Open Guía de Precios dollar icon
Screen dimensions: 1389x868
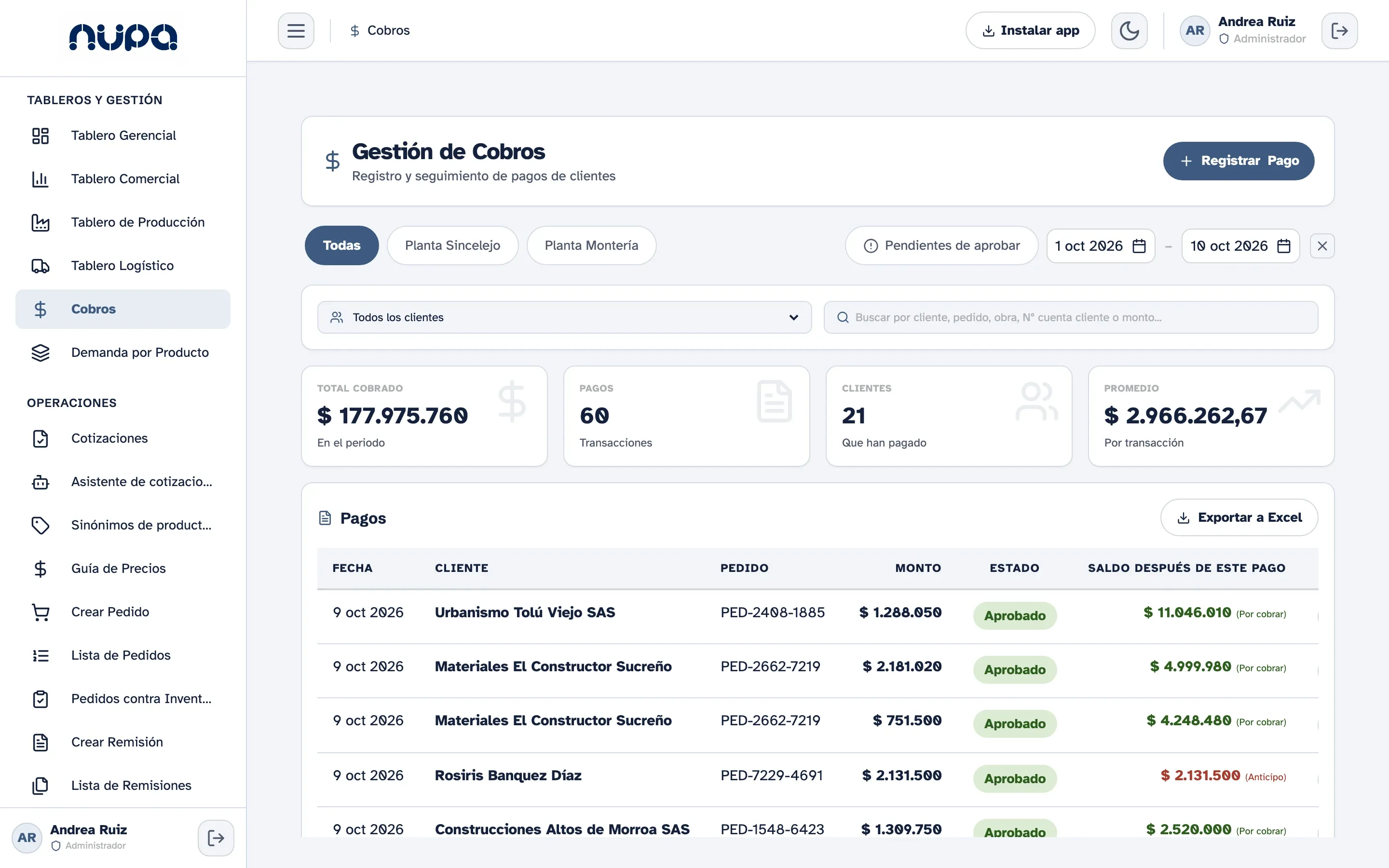click(x=40, y=569)
